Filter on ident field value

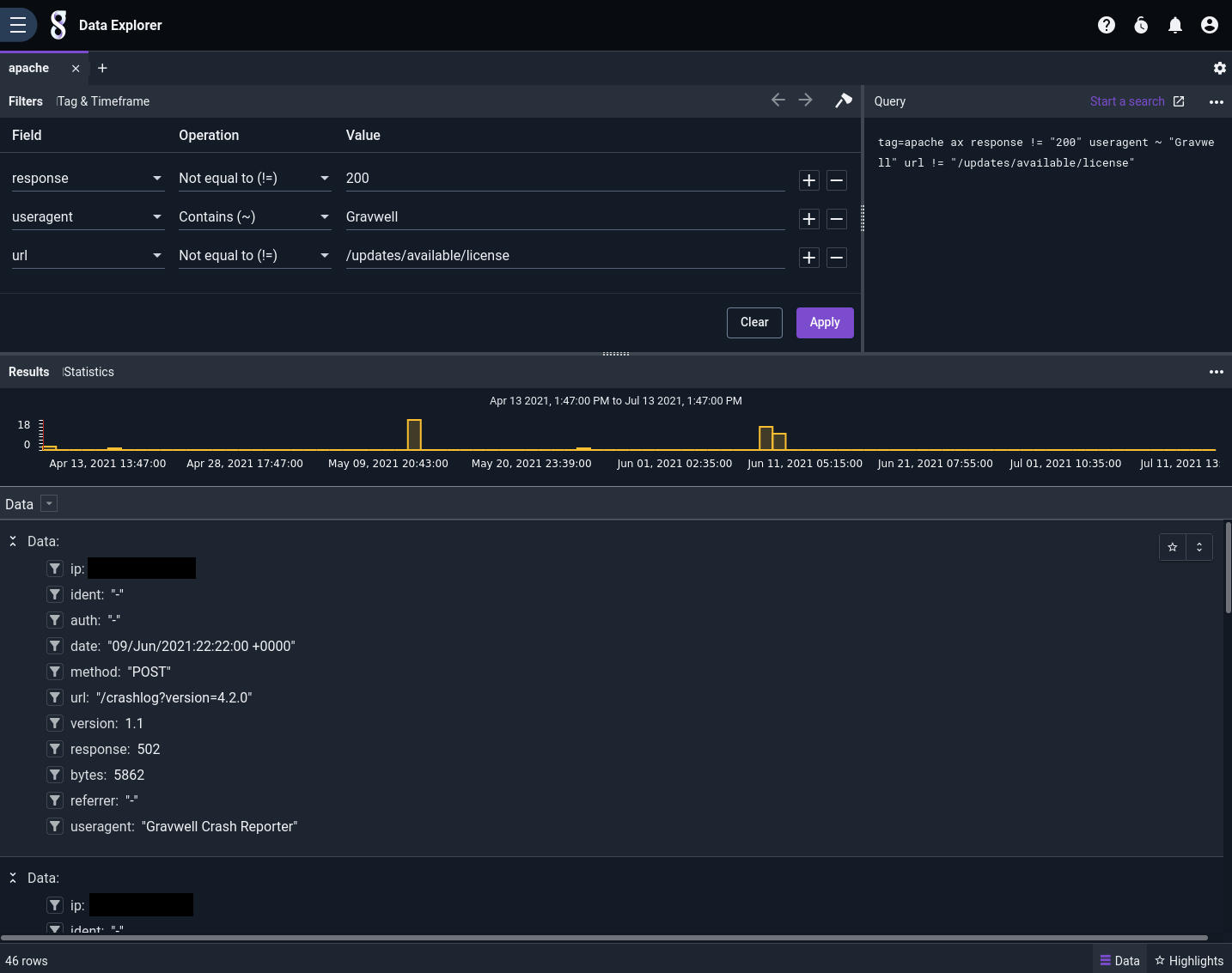pyautogui.click(x=55, y=594)
